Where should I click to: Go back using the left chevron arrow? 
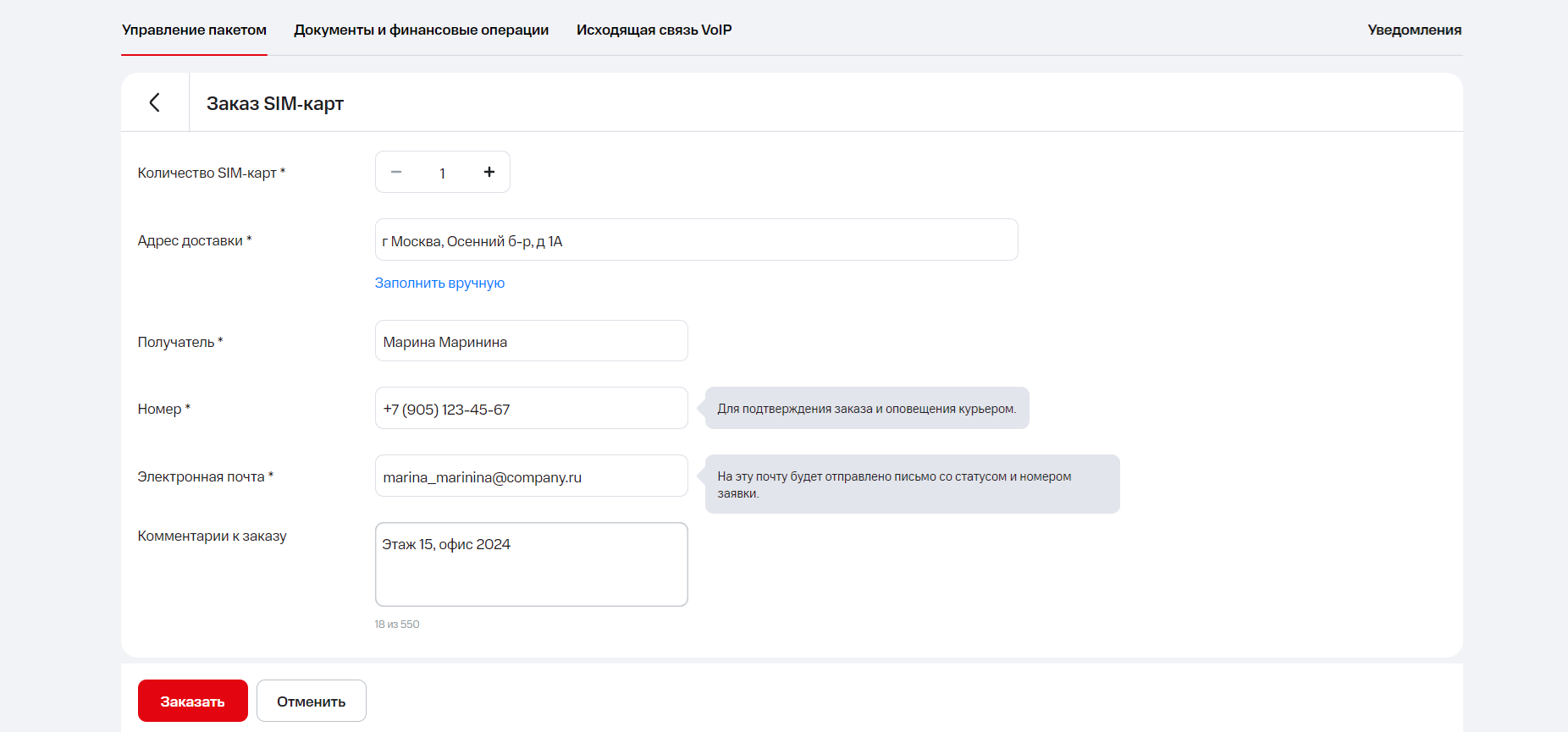tap(155, 102)
